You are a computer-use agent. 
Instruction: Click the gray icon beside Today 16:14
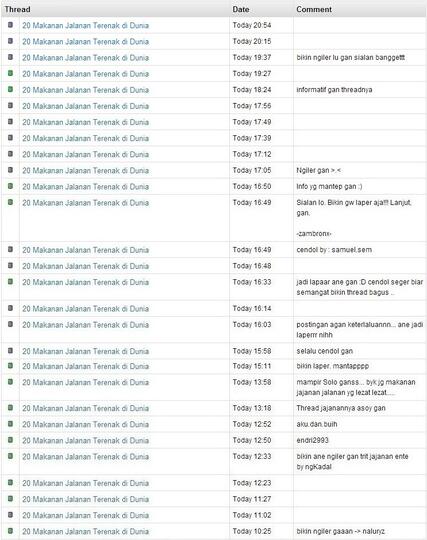10,308
